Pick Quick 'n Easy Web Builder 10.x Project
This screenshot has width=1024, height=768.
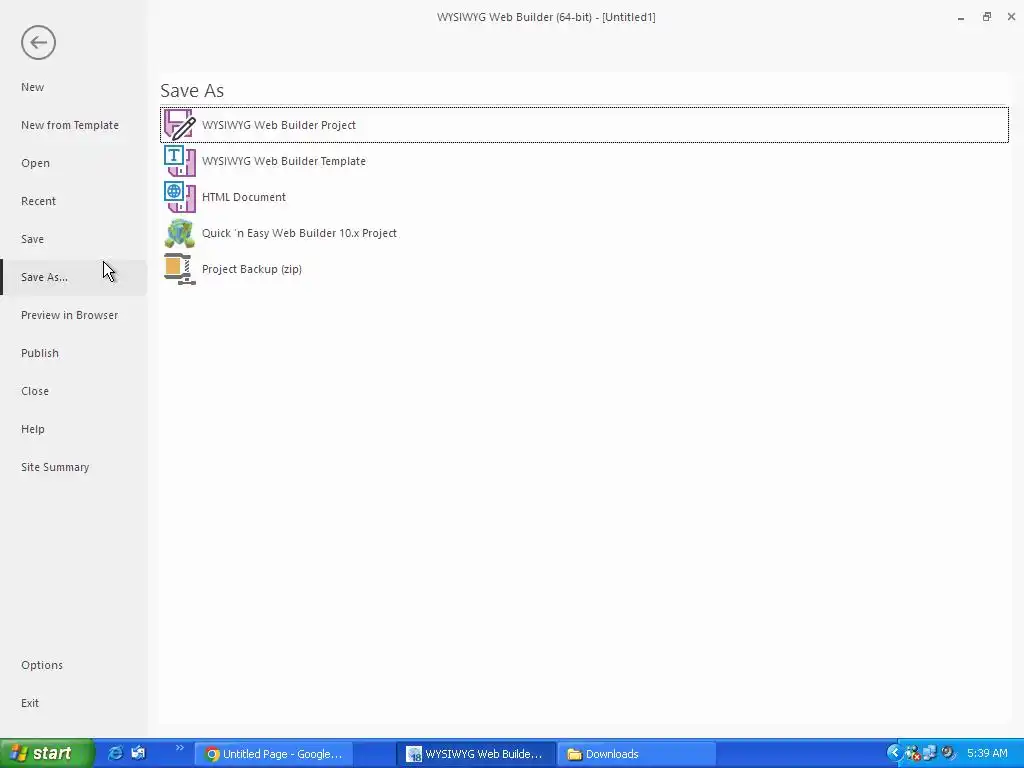tap(299, 232)
